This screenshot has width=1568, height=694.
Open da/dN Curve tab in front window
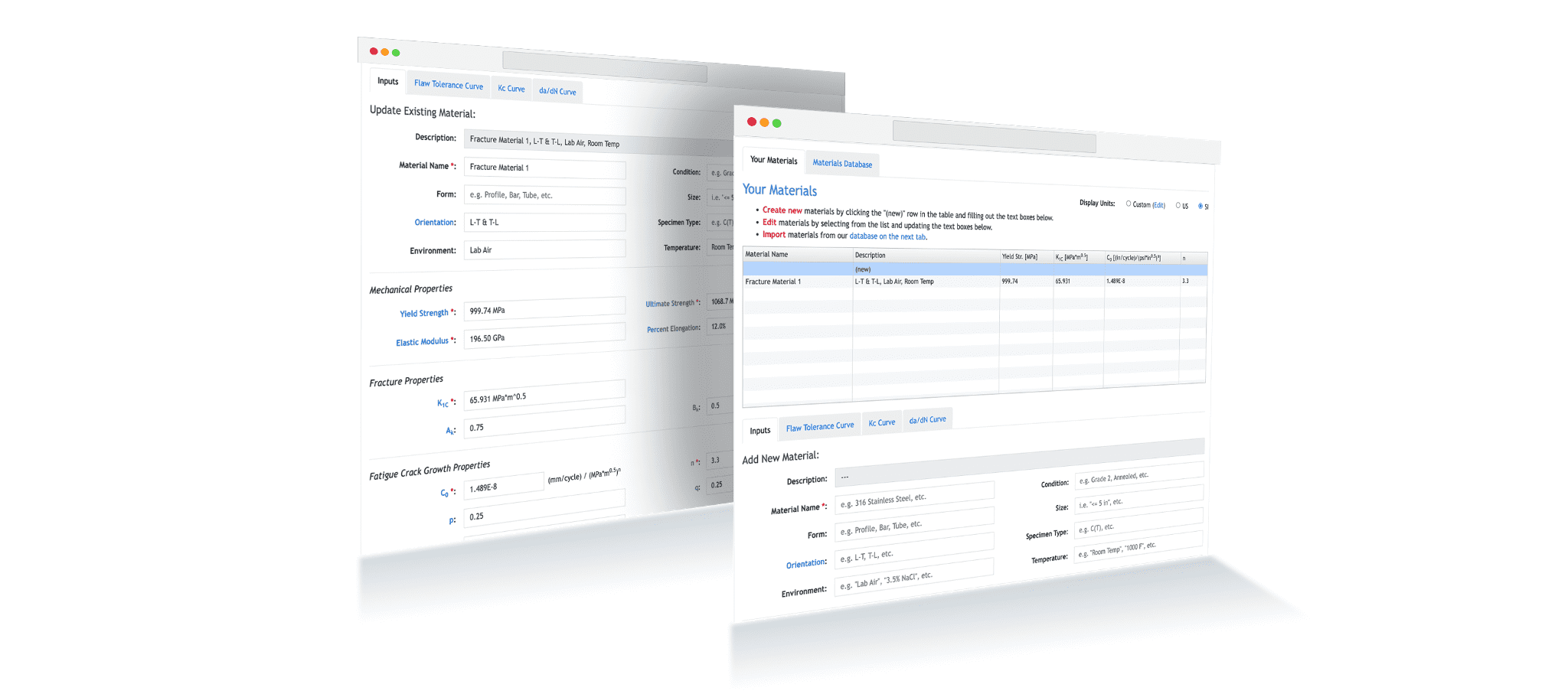click(927, 419)
